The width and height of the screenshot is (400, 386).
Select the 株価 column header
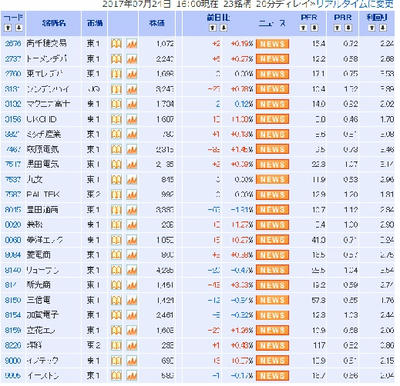tap(157, 23)
